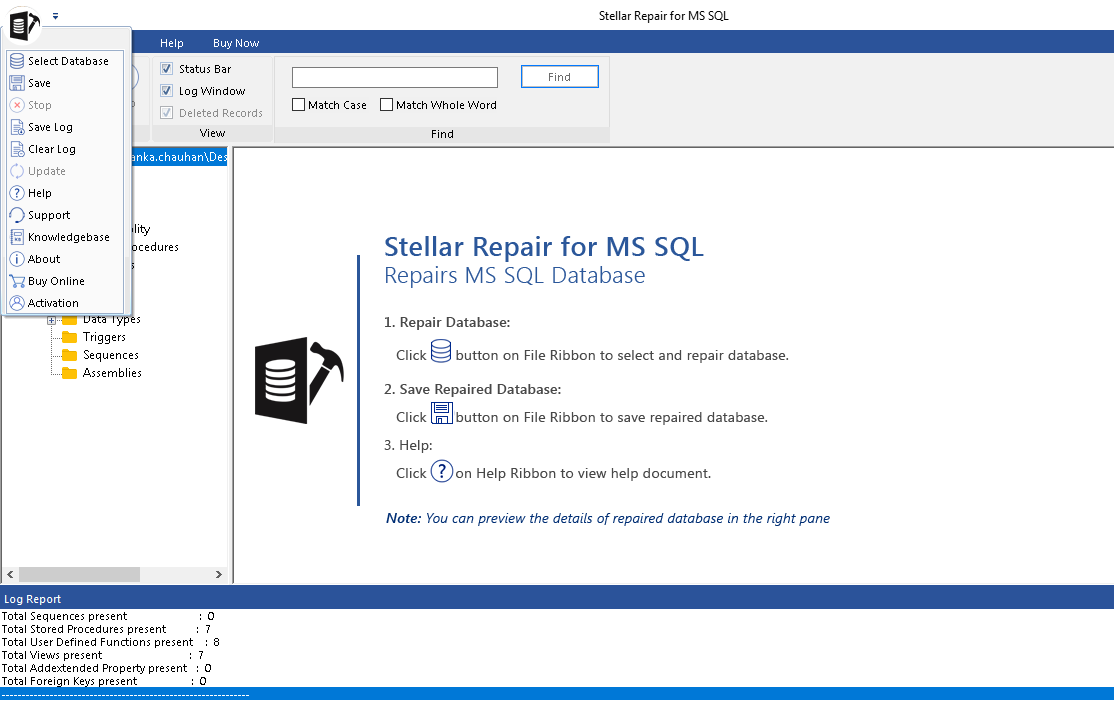
Task: Click inside the Find search text field
Action: [x=395, y=77]
